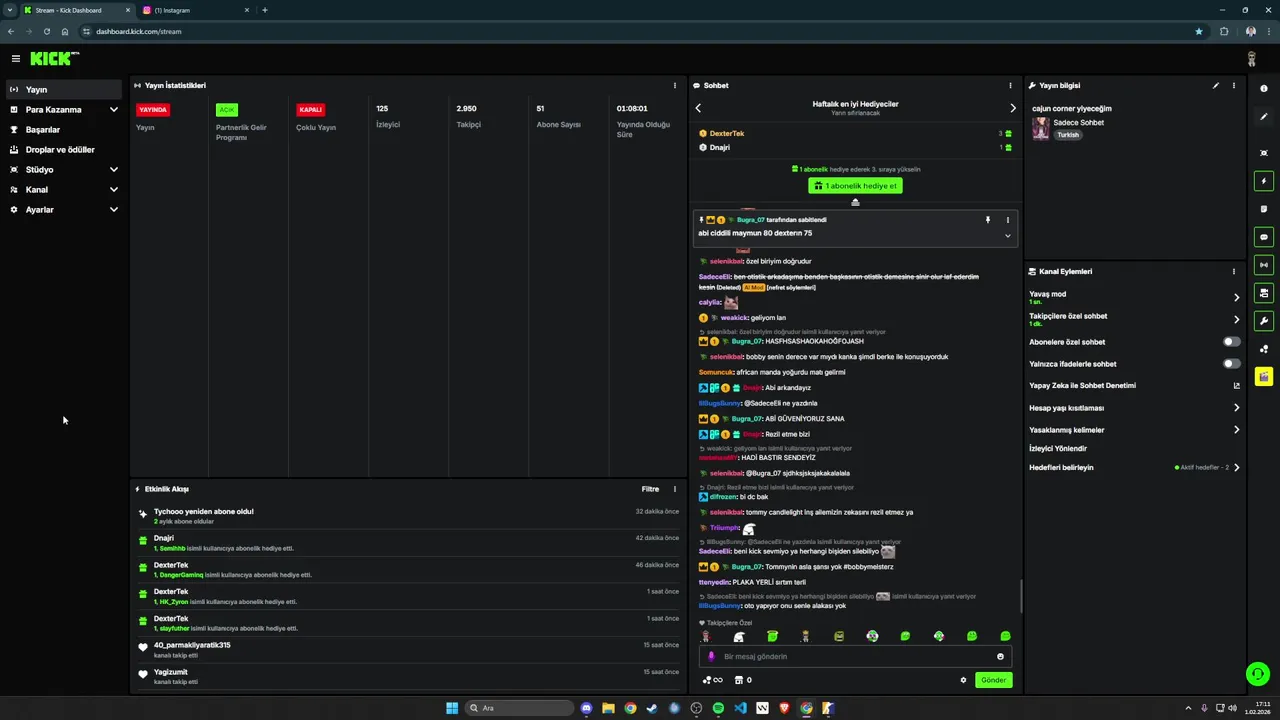Screen dimensions: 1280x720
Task: Open the Yayın bilgisi three-dot menu
Action: pos(1234,86)
